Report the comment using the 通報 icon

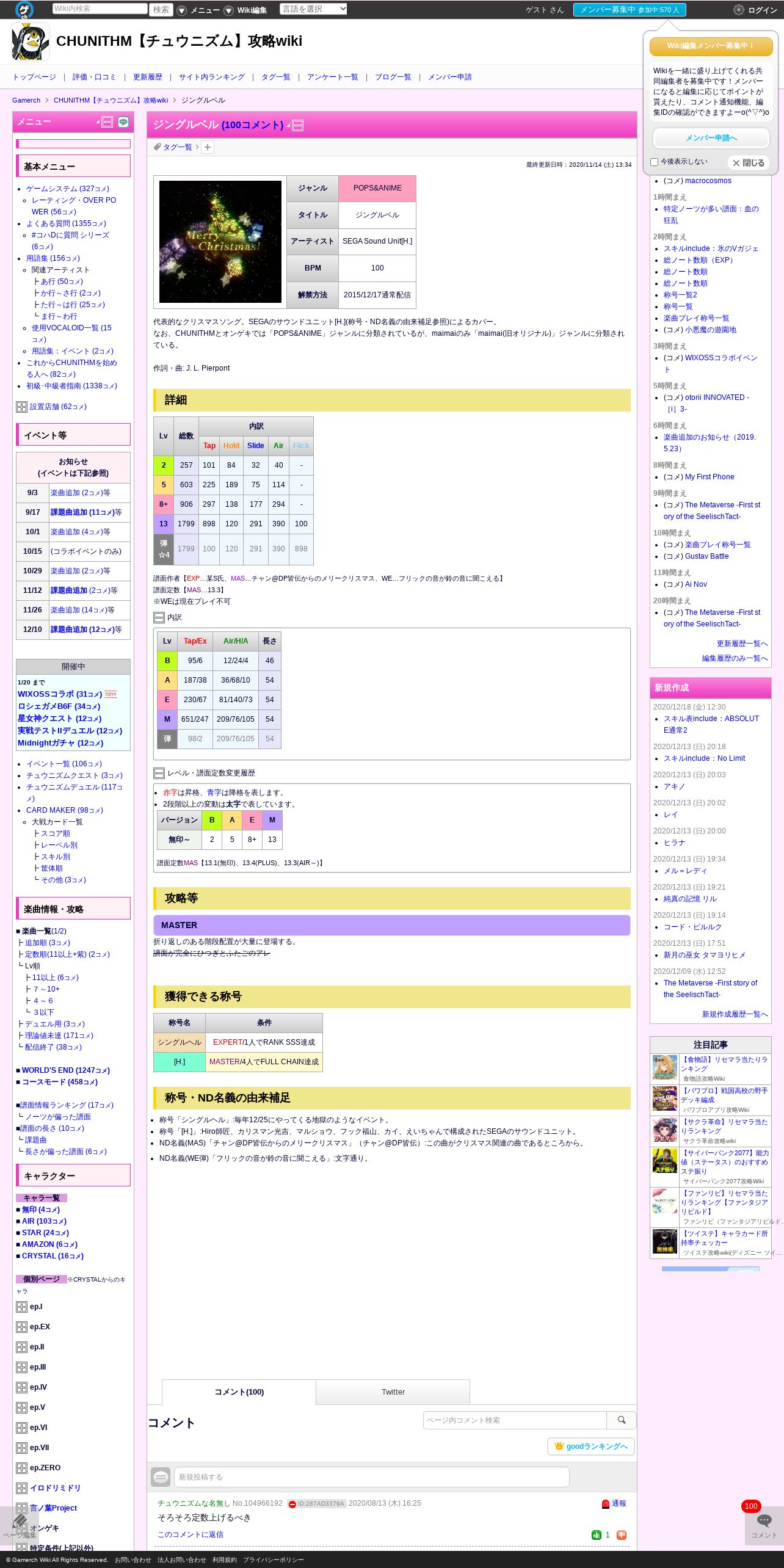click(606, 1504)
